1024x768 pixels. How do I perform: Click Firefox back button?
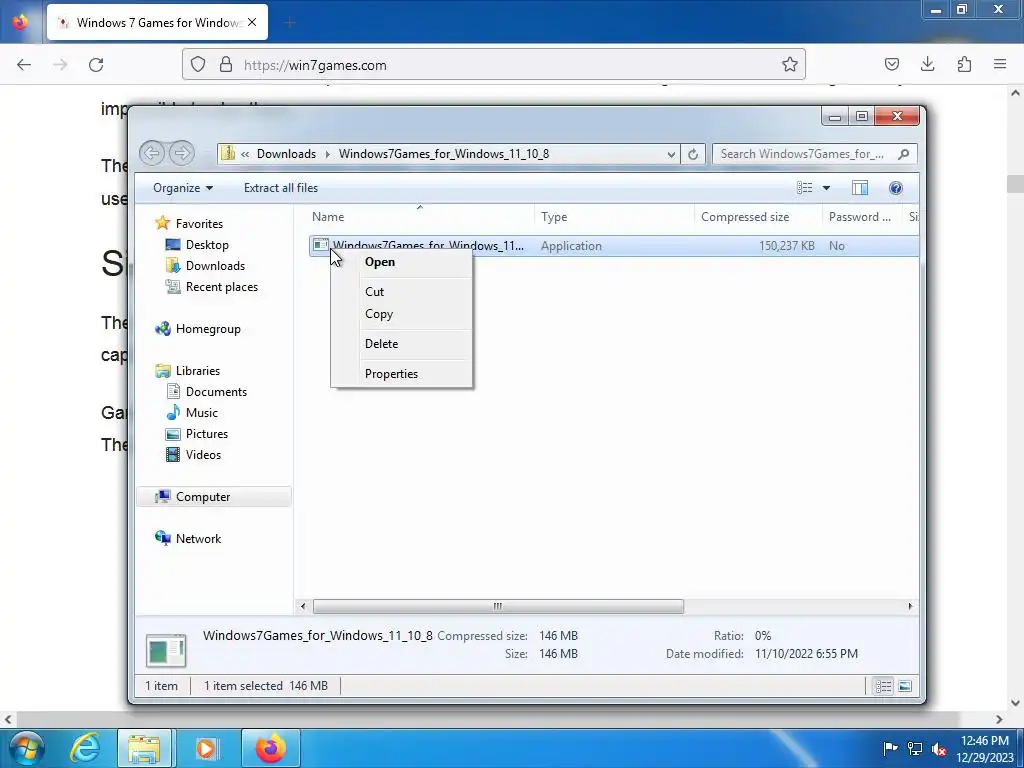coord(24,65)
